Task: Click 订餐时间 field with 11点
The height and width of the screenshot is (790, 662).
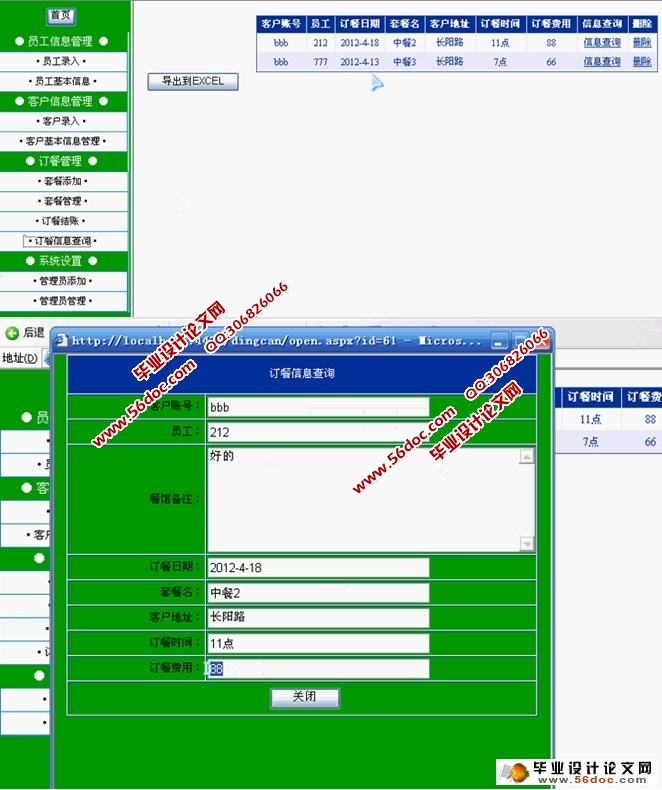Action: tap(318, 643)
